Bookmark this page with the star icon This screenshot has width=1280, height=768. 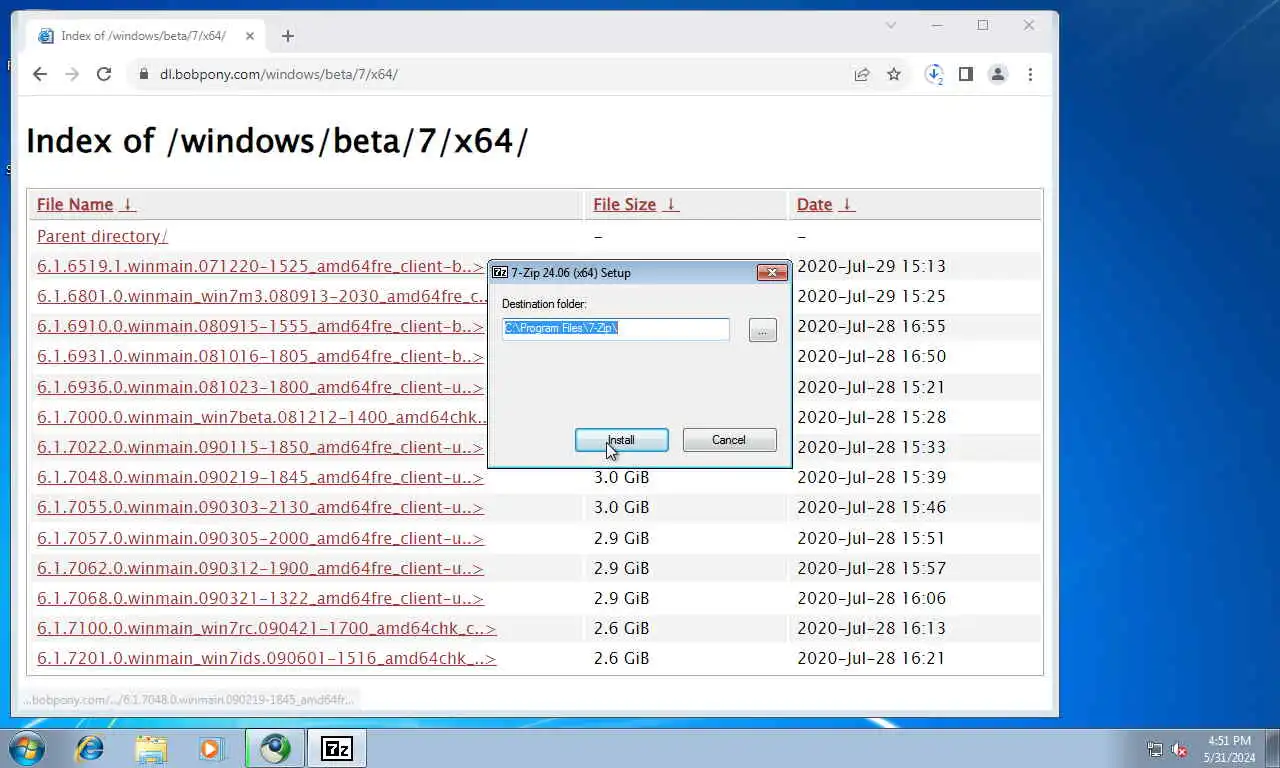pos(894,74)
